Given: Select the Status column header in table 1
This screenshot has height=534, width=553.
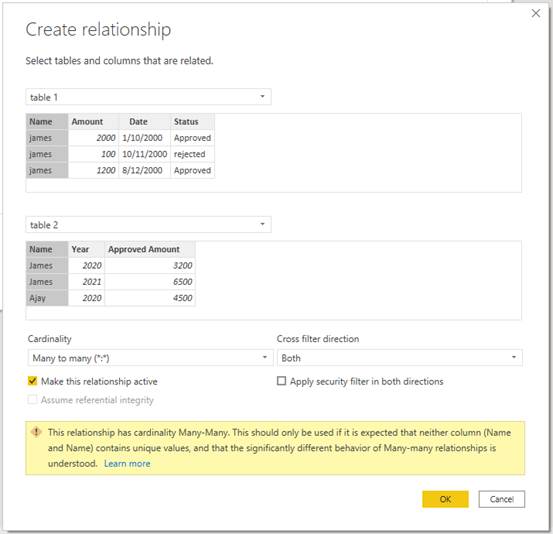Looking at the screenshot, I should [x=193, y=122].
